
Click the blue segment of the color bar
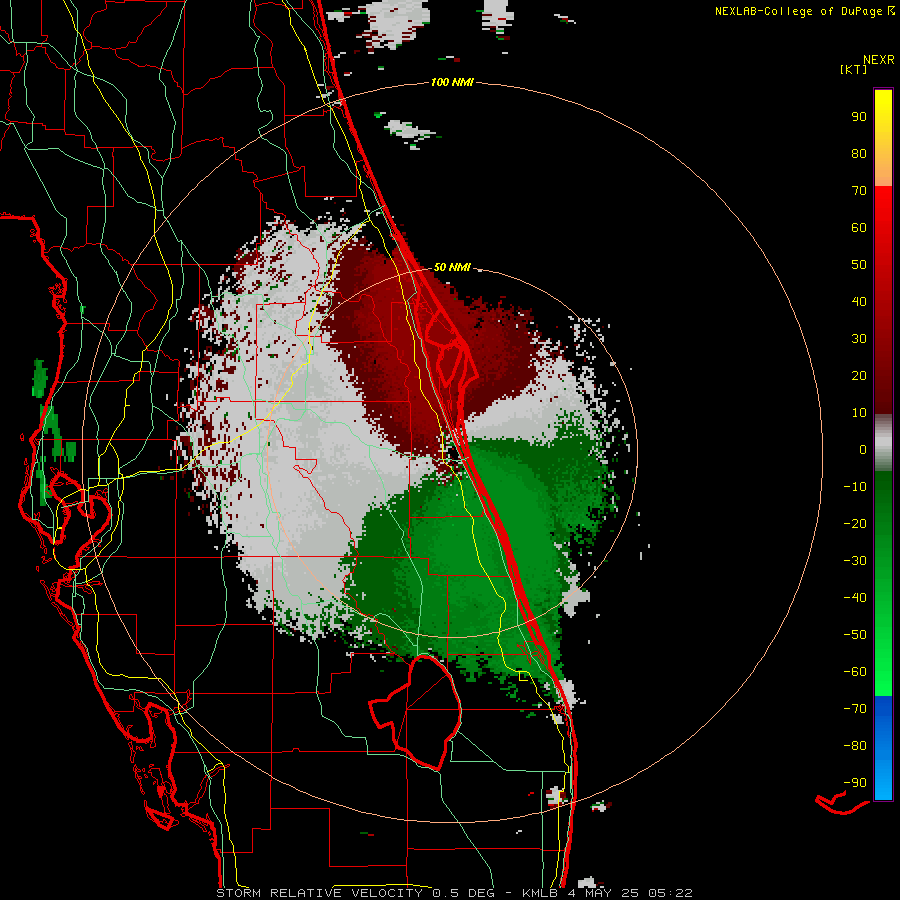[x=883, y=748]
